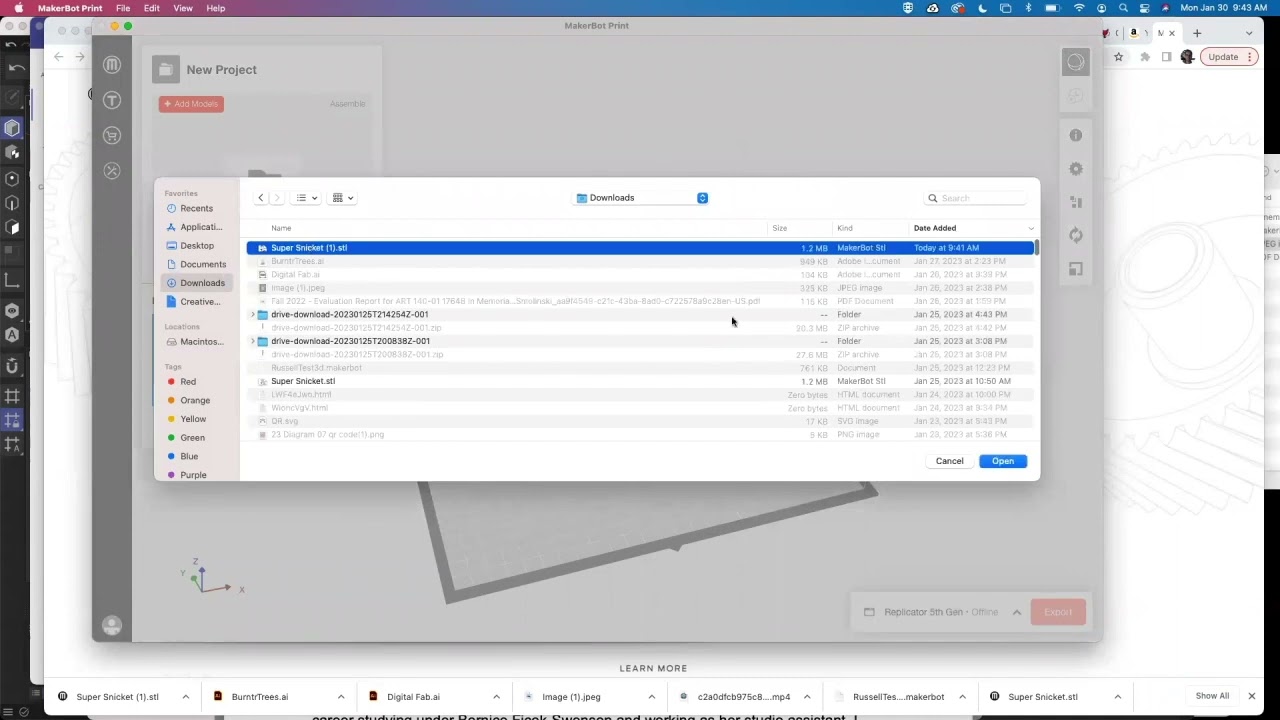
Task: Open the list view options dropdown
Action: click(307, 198)
